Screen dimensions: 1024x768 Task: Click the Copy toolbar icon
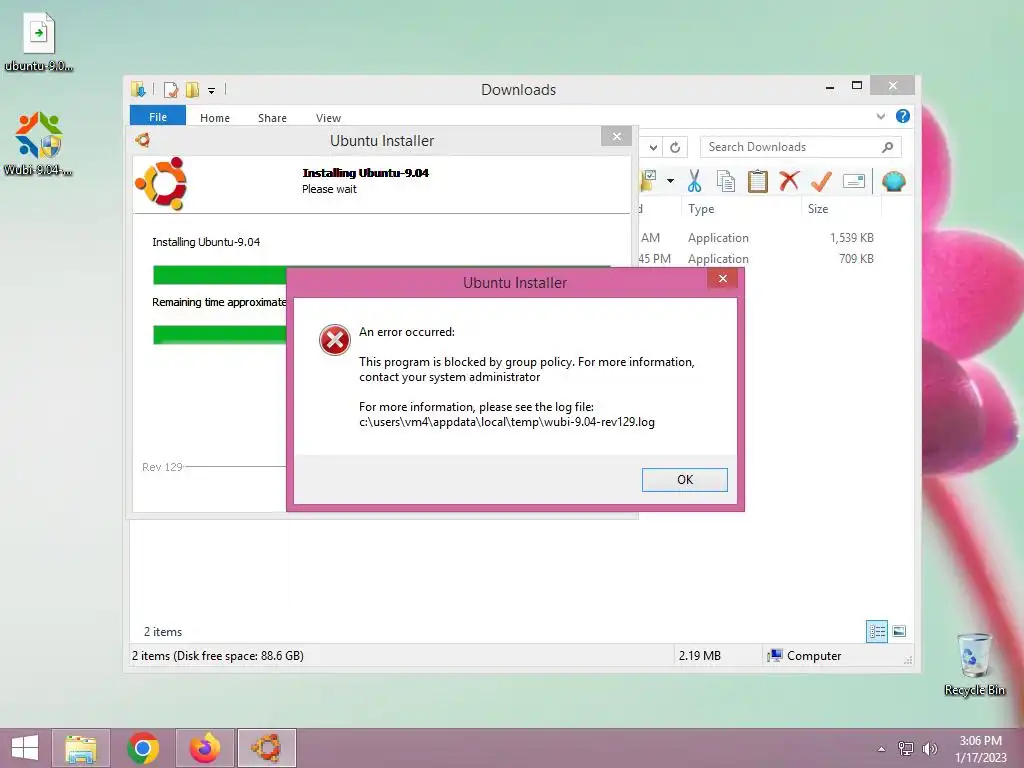click(726, 182)
